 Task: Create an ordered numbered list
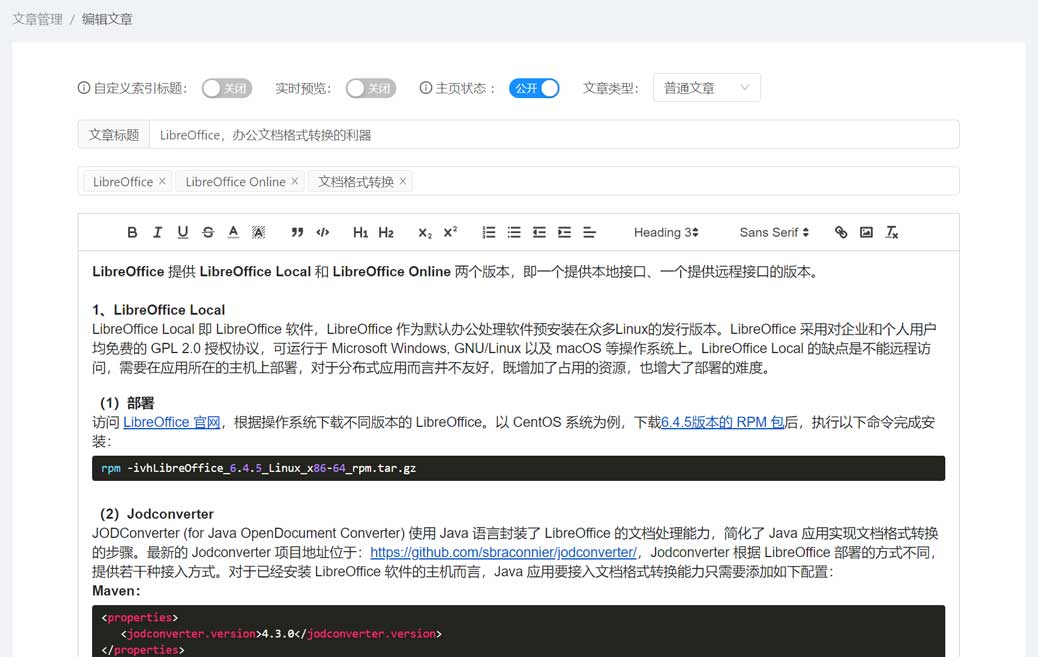point(489,232)
